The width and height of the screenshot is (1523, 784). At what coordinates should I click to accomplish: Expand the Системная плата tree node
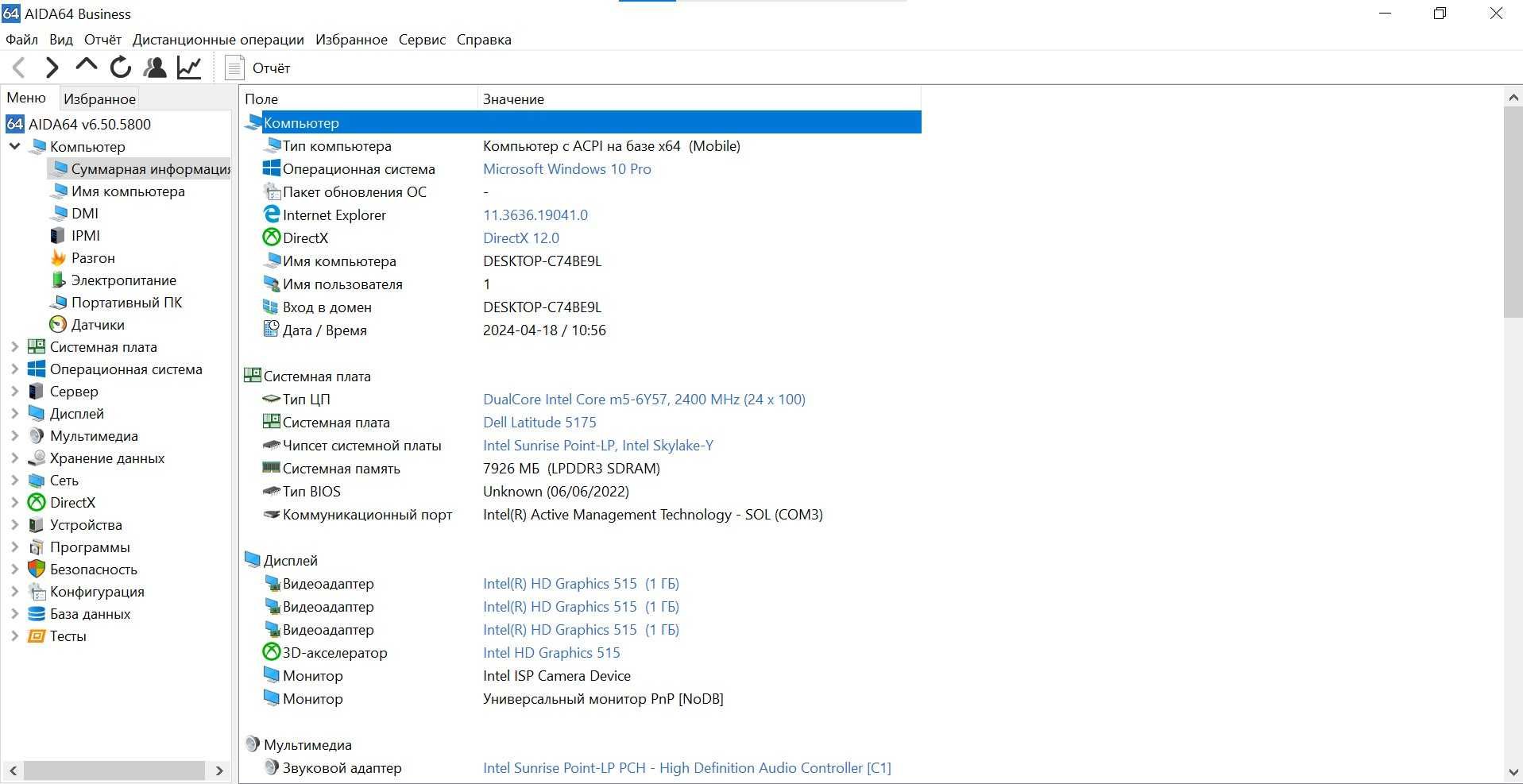(14, 347)
